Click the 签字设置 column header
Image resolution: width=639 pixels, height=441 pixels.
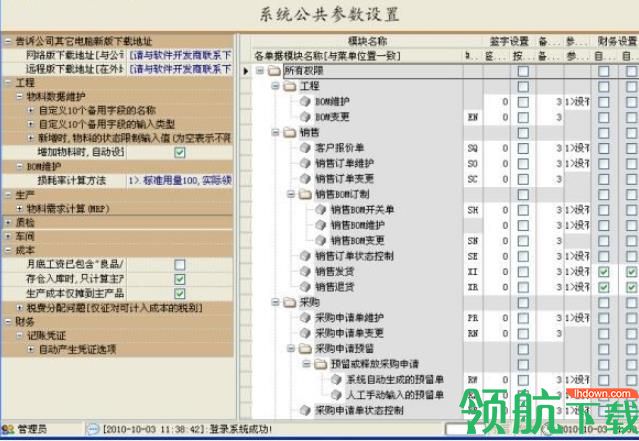point(509,41)
